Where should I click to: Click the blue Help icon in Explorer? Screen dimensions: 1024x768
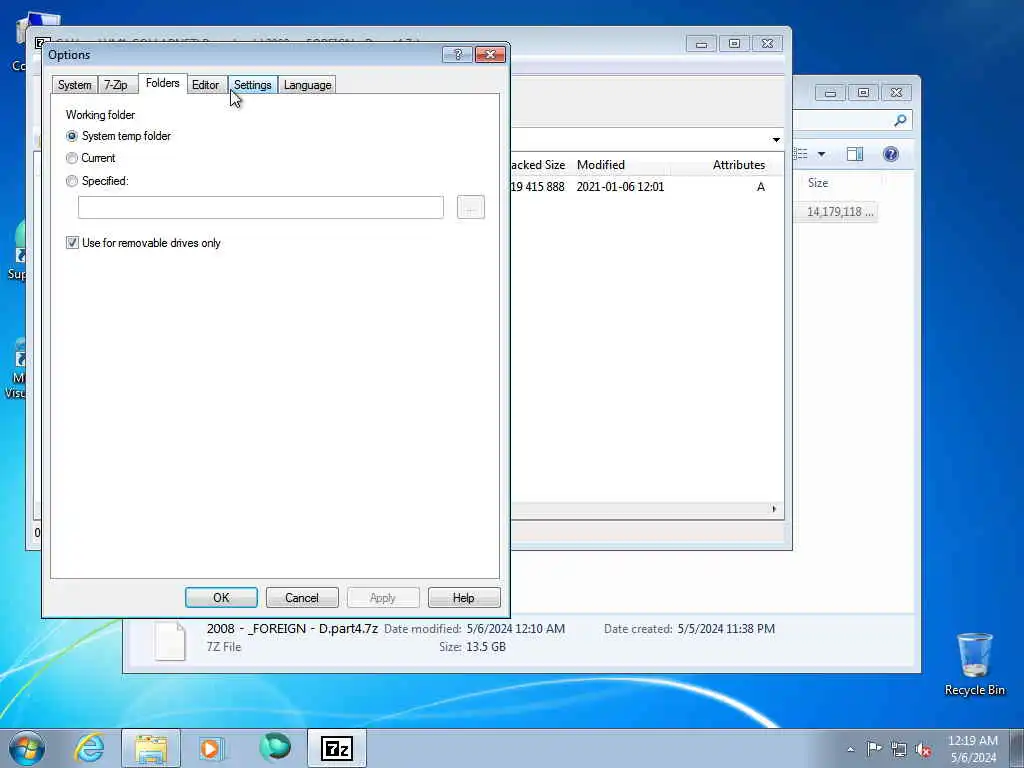[x=891, y=154]
